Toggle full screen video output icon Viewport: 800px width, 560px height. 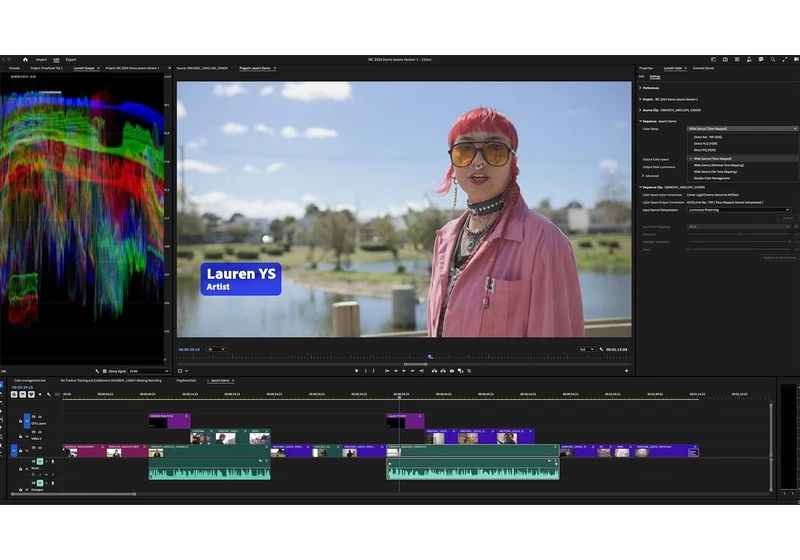(x=784, y=60)
